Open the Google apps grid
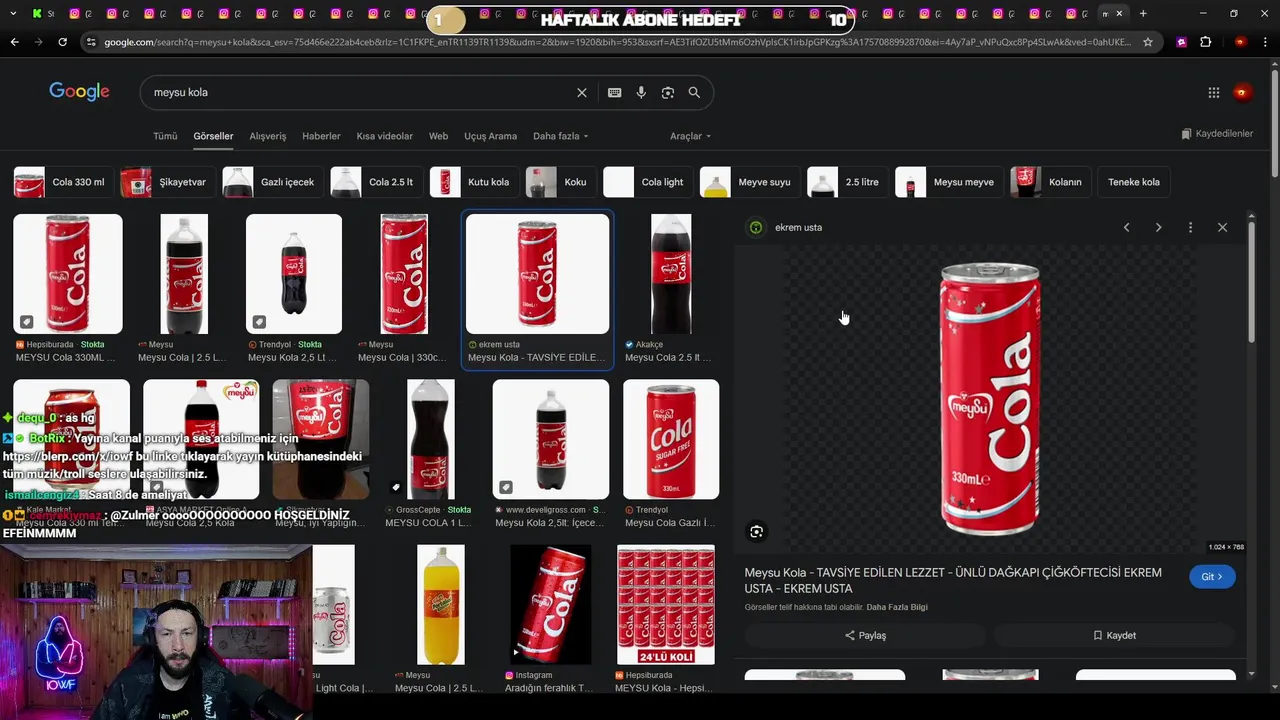This screenshot has height=720, width=1280. tap(1213, 92)
